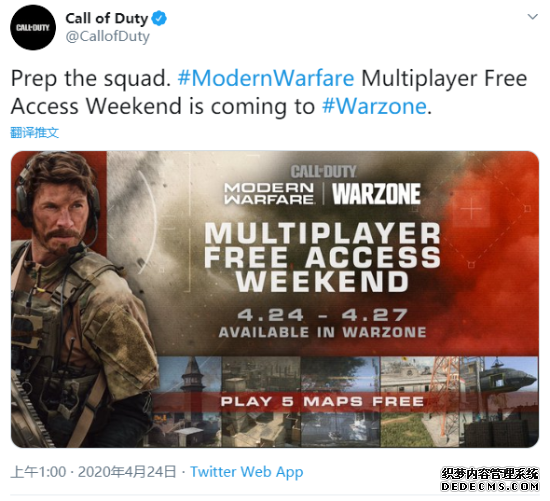
Task: Click the Call of Duty logo in banner
Action: 323,172
